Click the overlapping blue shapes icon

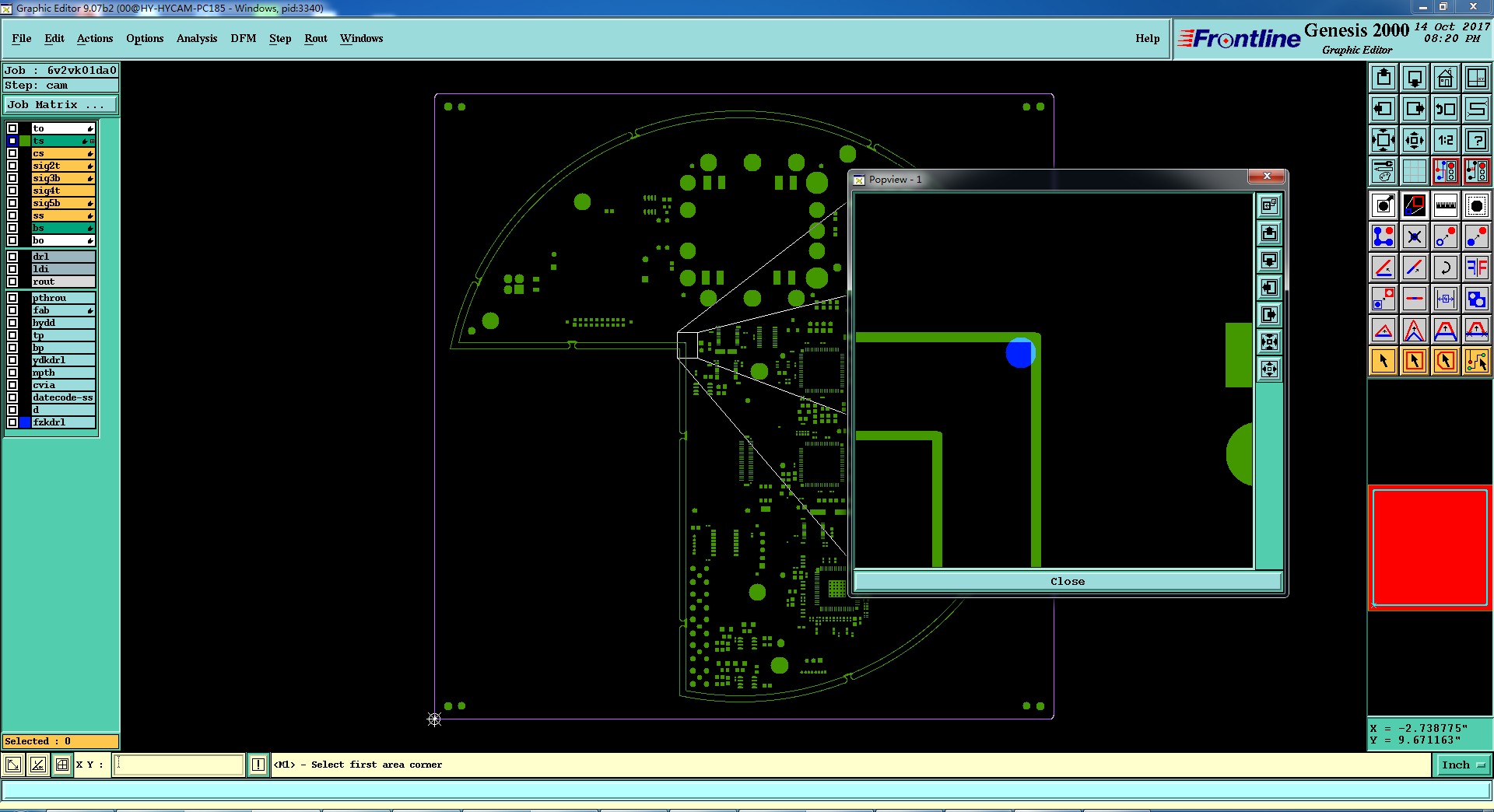tap(1477, 299)
